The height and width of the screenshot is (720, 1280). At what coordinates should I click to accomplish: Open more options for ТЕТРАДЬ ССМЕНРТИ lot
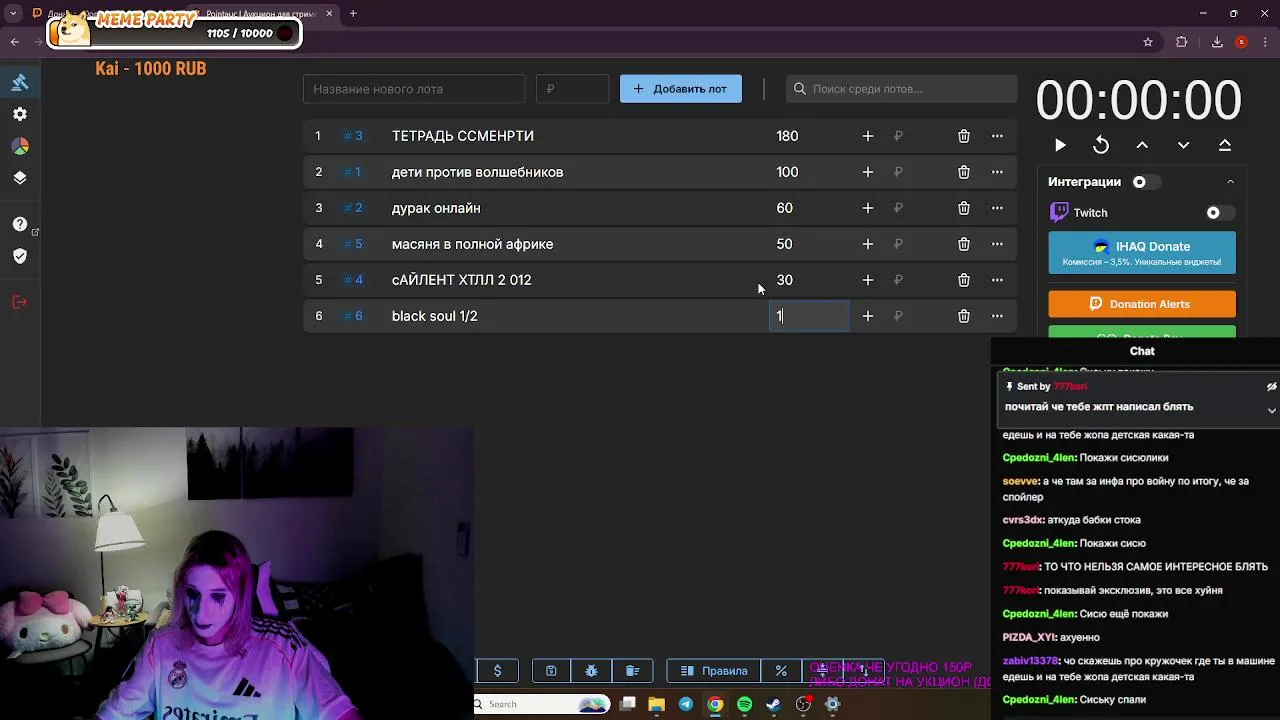click(997, 136)
